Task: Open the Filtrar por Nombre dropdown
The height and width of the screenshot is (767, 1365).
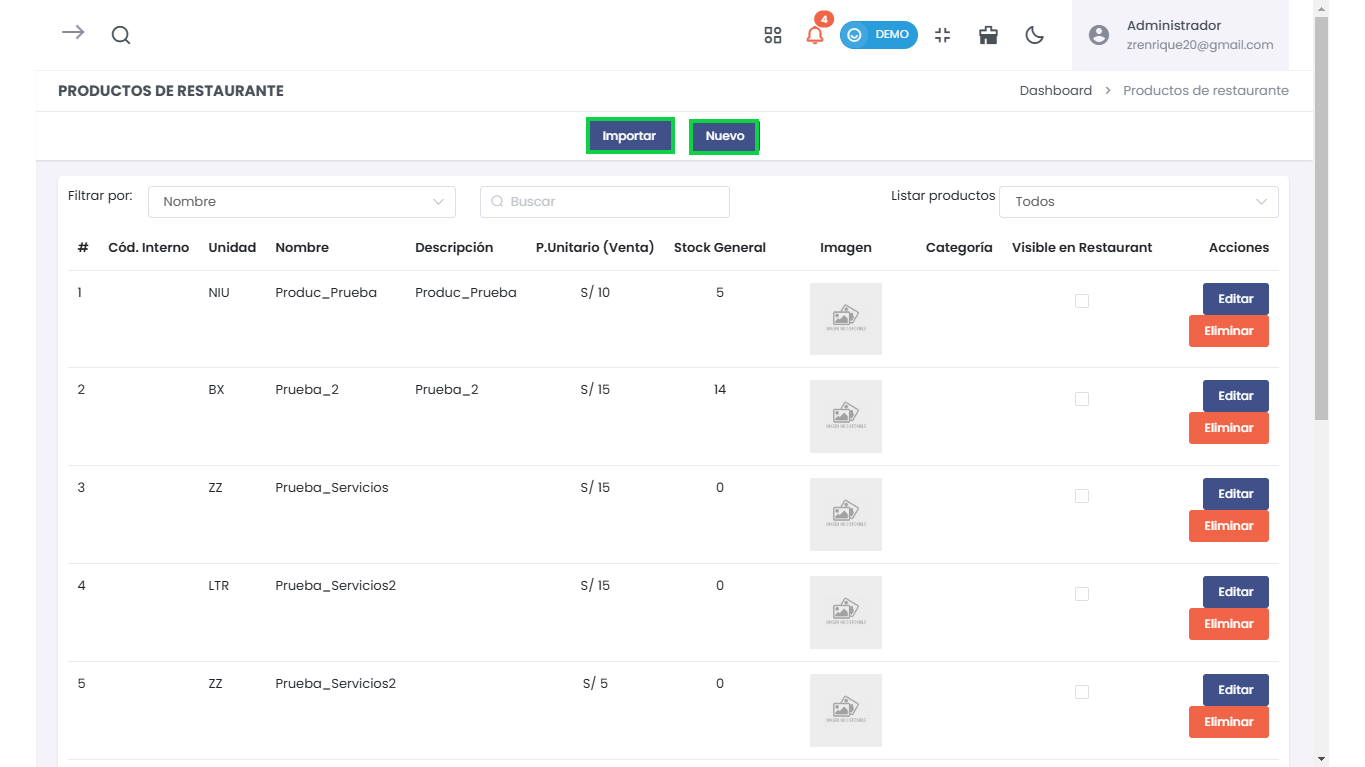Action: [301, 202]
